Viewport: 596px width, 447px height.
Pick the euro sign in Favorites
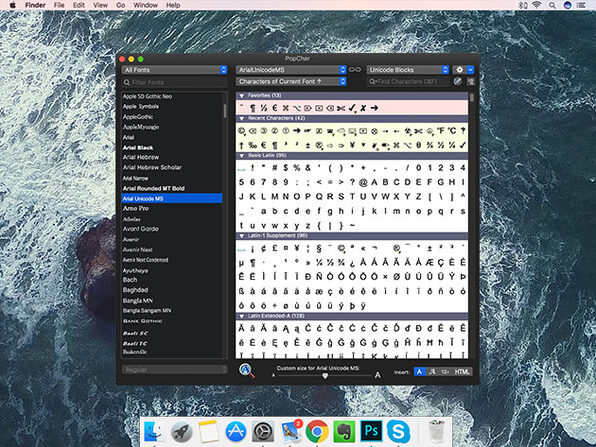tap(274, 108)
